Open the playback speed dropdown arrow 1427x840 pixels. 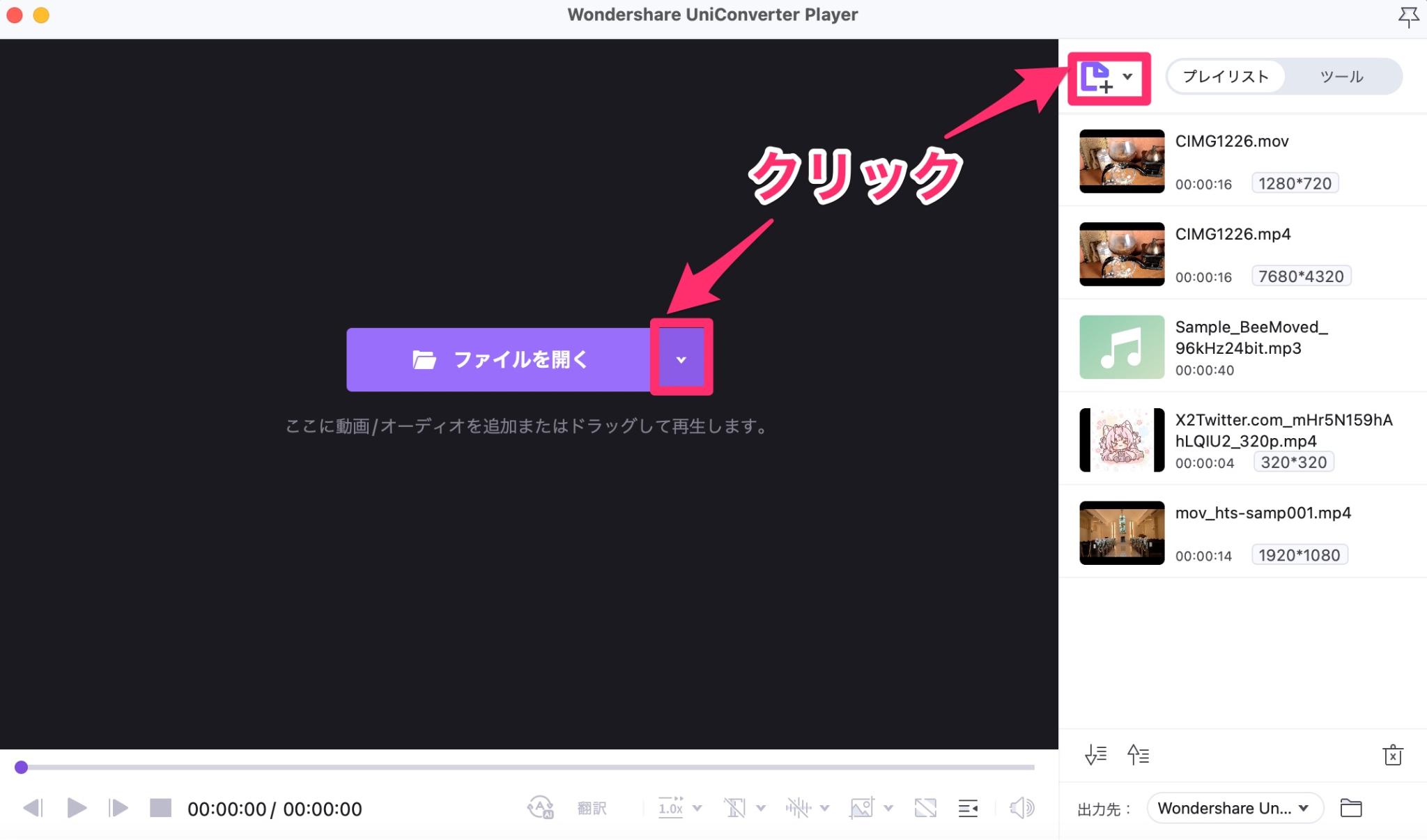(x=697, y=809)
